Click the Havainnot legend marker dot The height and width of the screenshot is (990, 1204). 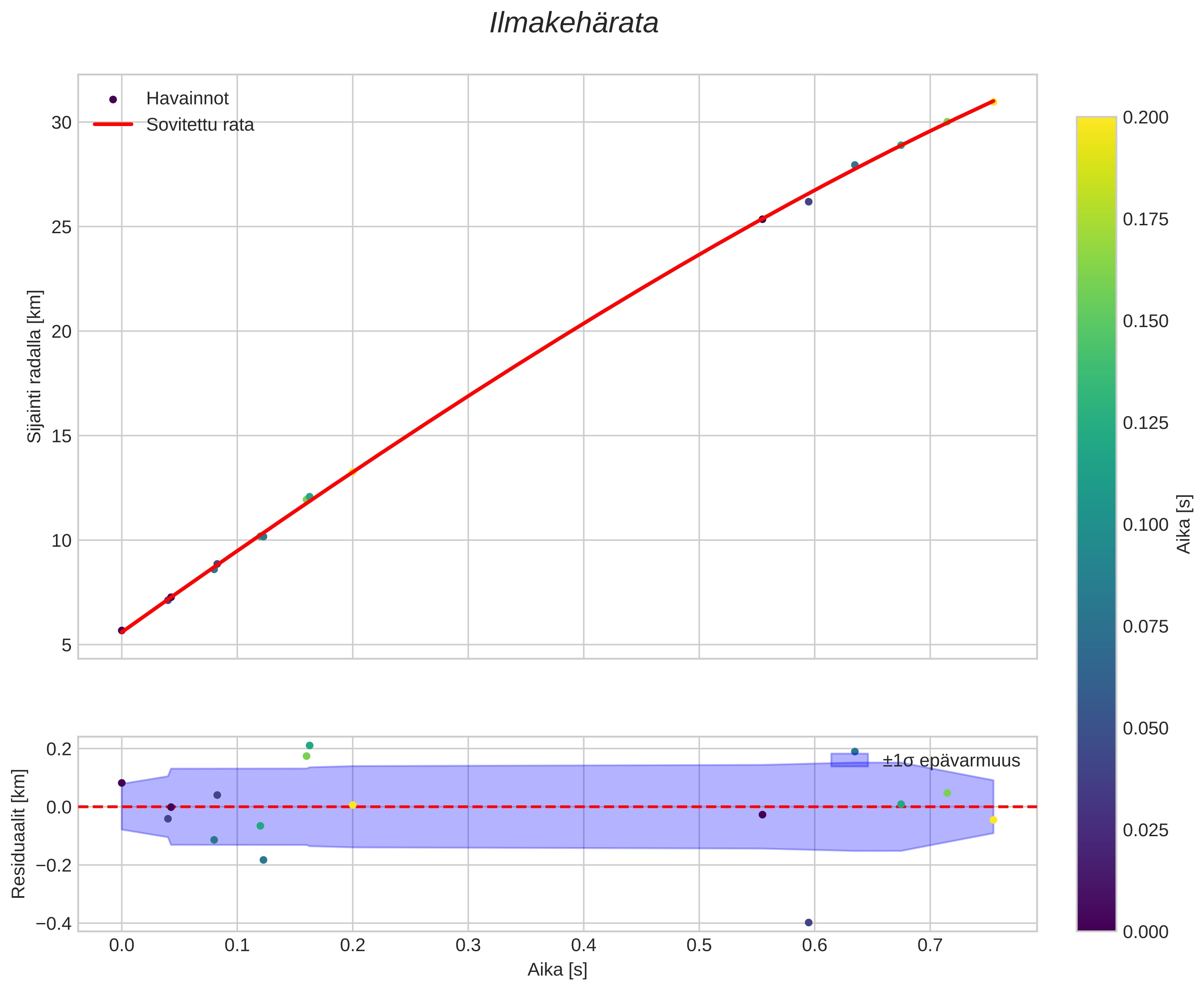pos(113,99)
